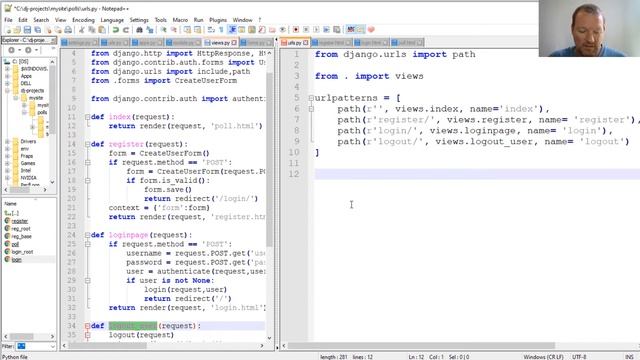Image resolution: width=640 pixels, height=360 pixels.
Task: Select the Apps folder in the tree
Action: [26, 76]
